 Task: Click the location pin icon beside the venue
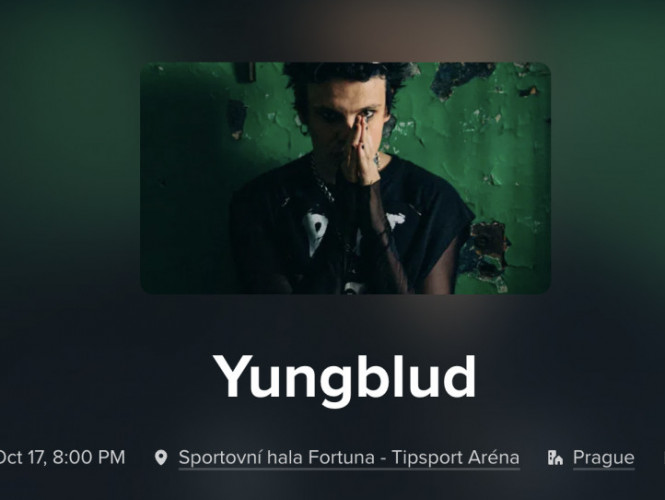[x=161, y=458]
